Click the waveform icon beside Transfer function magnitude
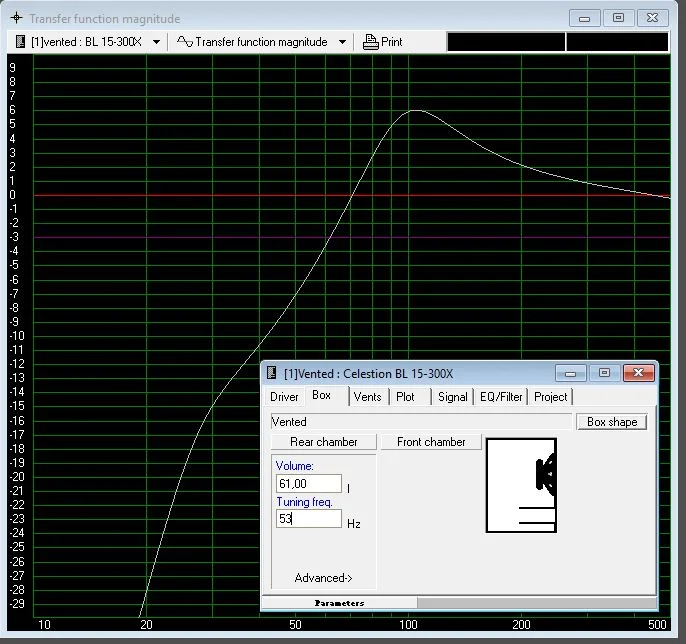The image size is (686, 644). coord(184,42)
